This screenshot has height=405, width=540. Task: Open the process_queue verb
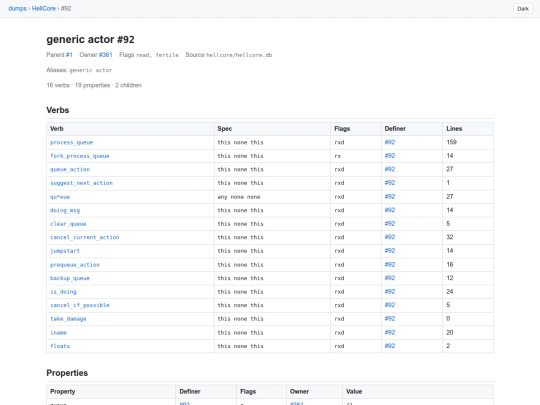(x=72, y=142)
